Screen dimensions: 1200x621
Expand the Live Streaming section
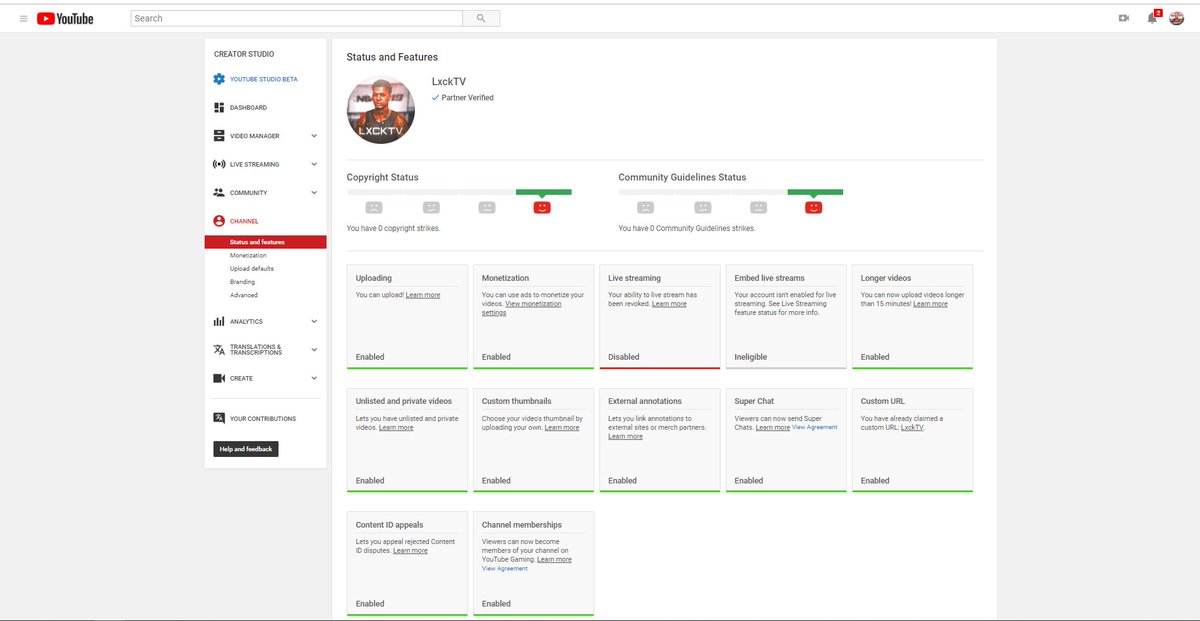pos(314,164)
